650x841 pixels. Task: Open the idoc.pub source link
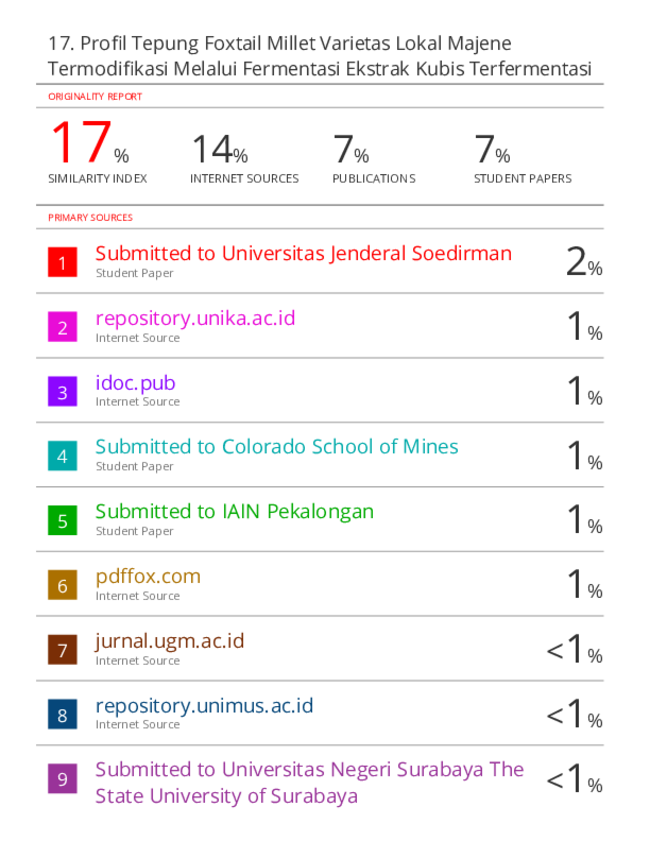pyautogui.click(x=135, y=383)
